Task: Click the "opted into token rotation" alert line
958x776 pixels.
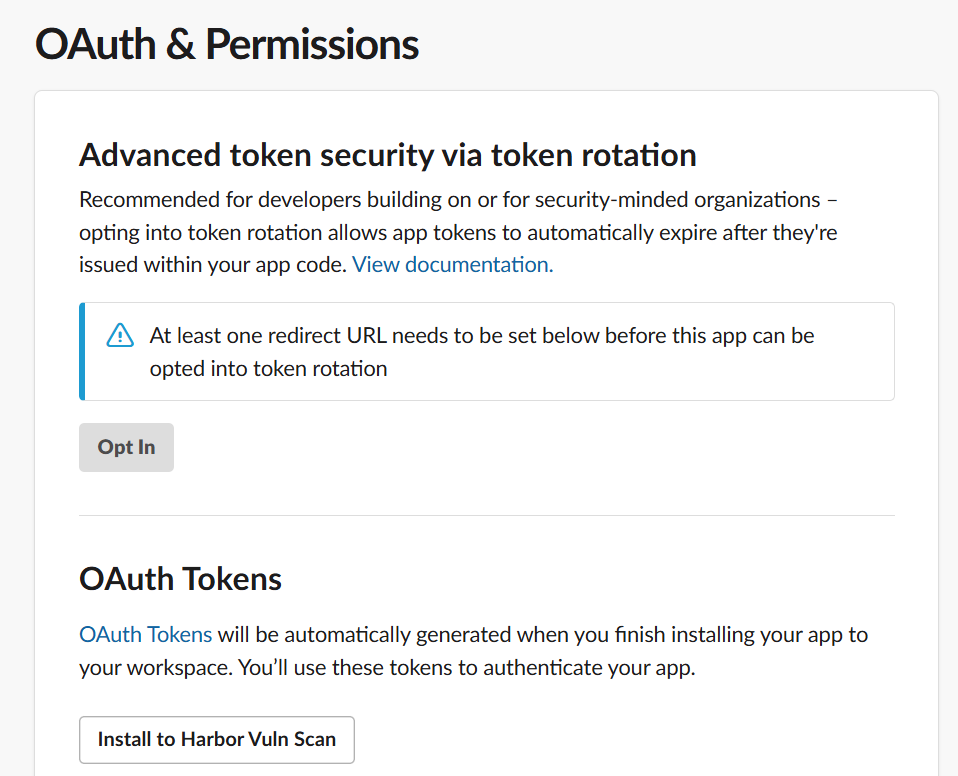Action: 268,369
